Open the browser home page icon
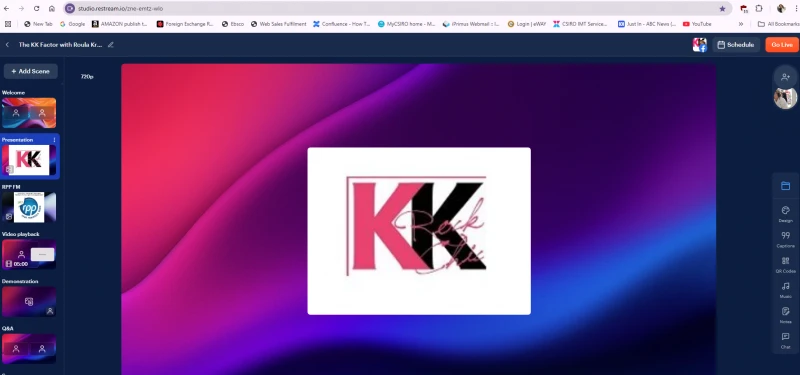The image size is (800, 375). coord(52,9)
